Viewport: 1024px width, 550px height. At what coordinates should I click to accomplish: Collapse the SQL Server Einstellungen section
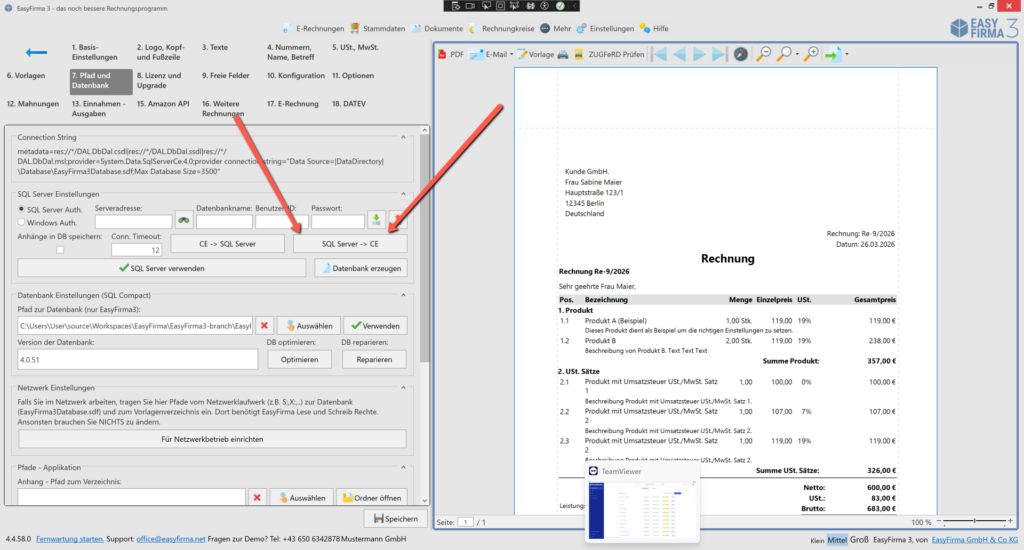click(403, 194)
